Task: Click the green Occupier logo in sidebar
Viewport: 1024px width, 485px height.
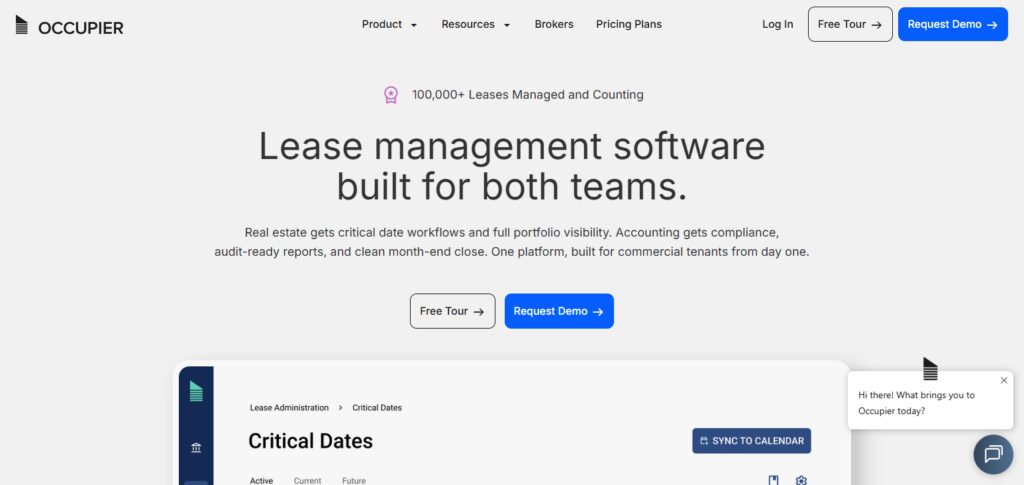Action: [196, 391]
